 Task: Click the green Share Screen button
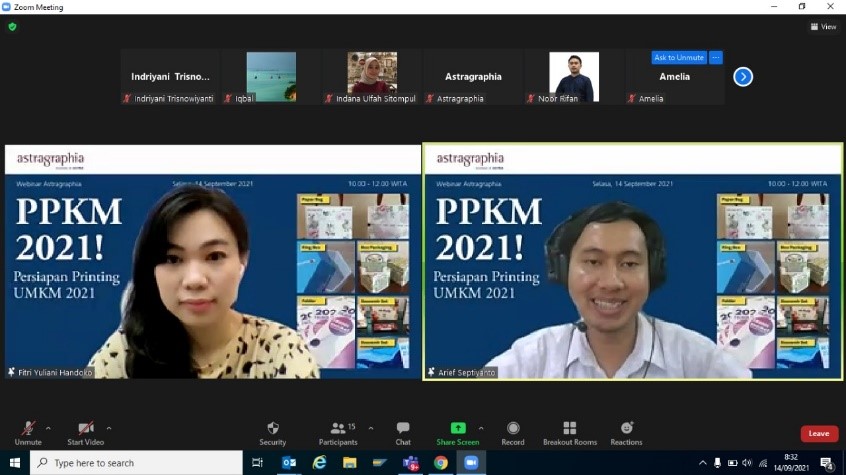458,433
